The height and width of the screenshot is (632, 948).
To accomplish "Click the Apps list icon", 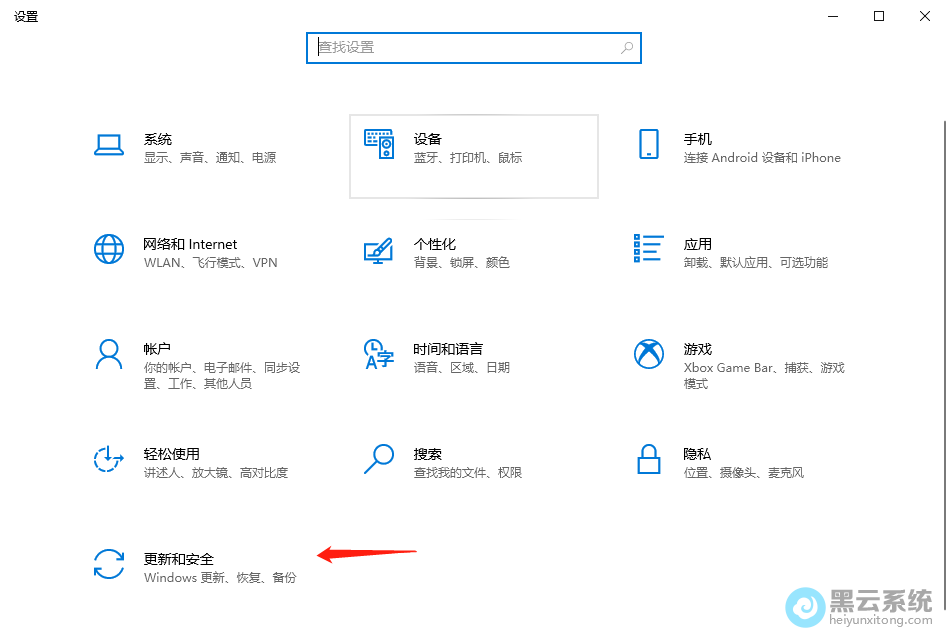I will coord(649,249).
